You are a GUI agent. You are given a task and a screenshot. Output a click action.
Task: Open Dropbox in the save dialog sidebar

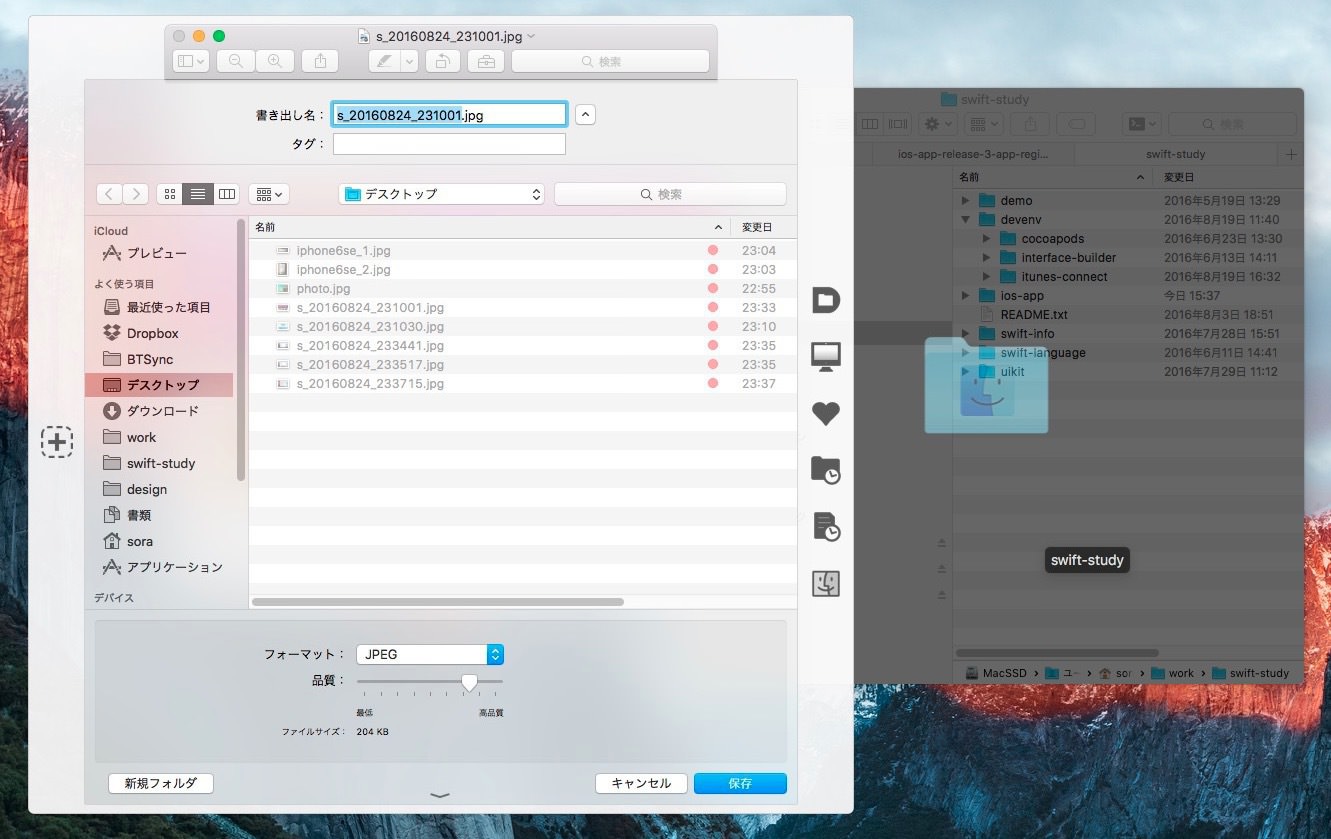coord(152,333)
